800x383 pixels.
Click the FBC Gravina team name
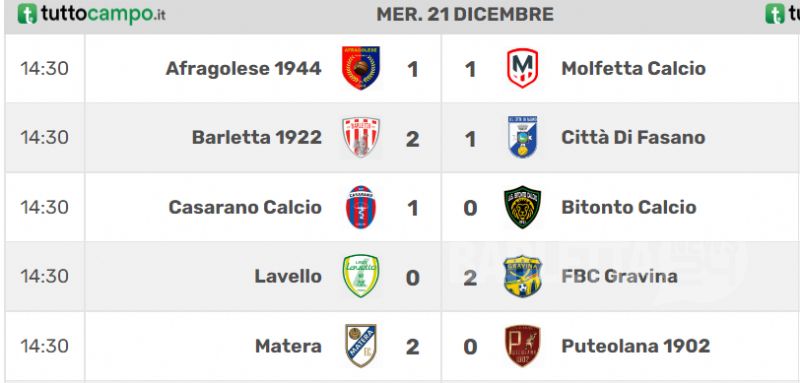(619, 276)
